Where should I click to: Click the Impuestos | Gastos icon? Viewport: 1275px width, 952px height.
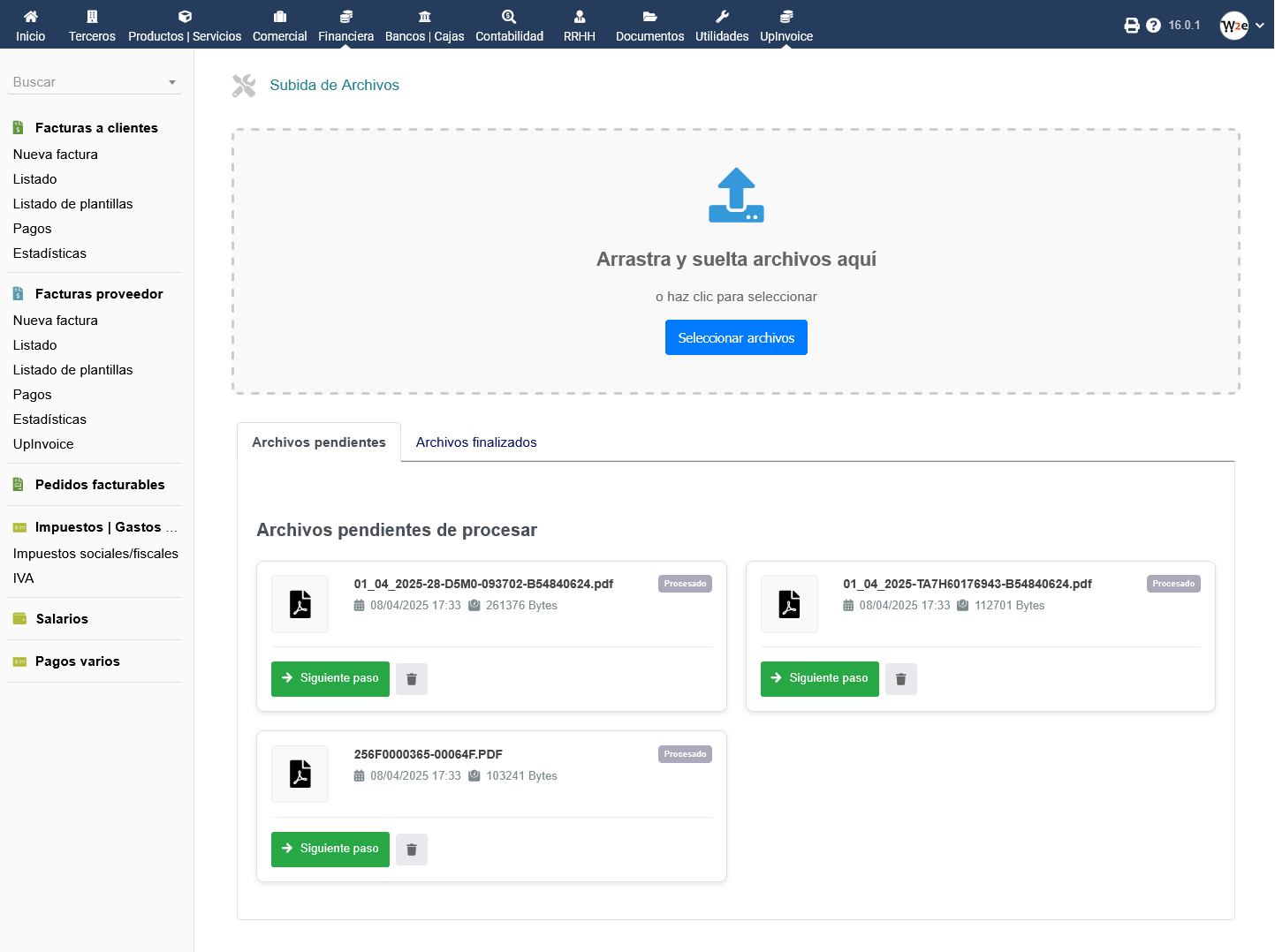tap(19, 528)
